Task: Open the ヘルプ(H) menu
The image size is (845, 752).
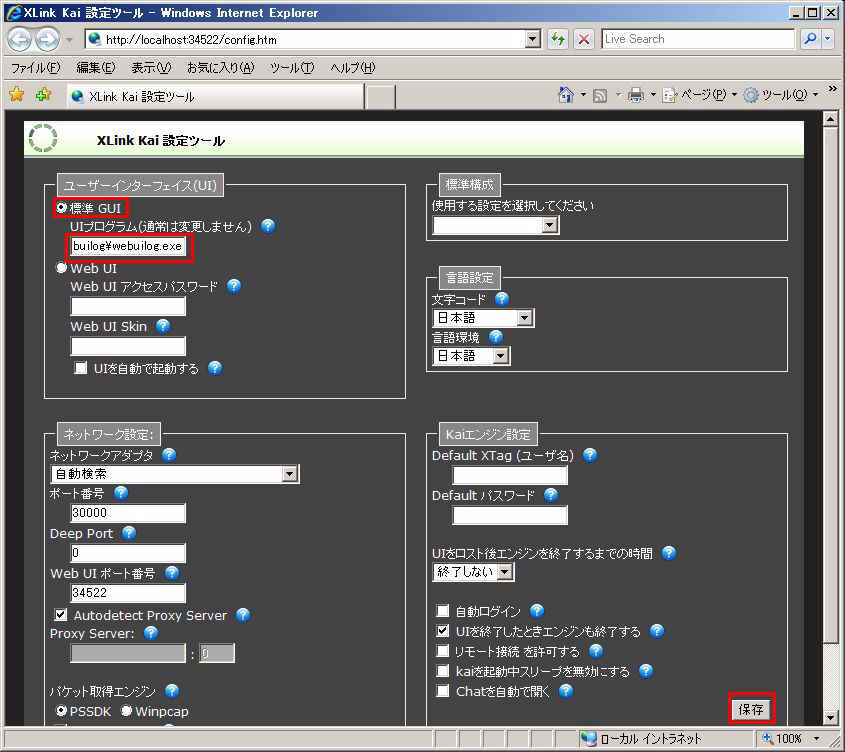Action: 352,68
